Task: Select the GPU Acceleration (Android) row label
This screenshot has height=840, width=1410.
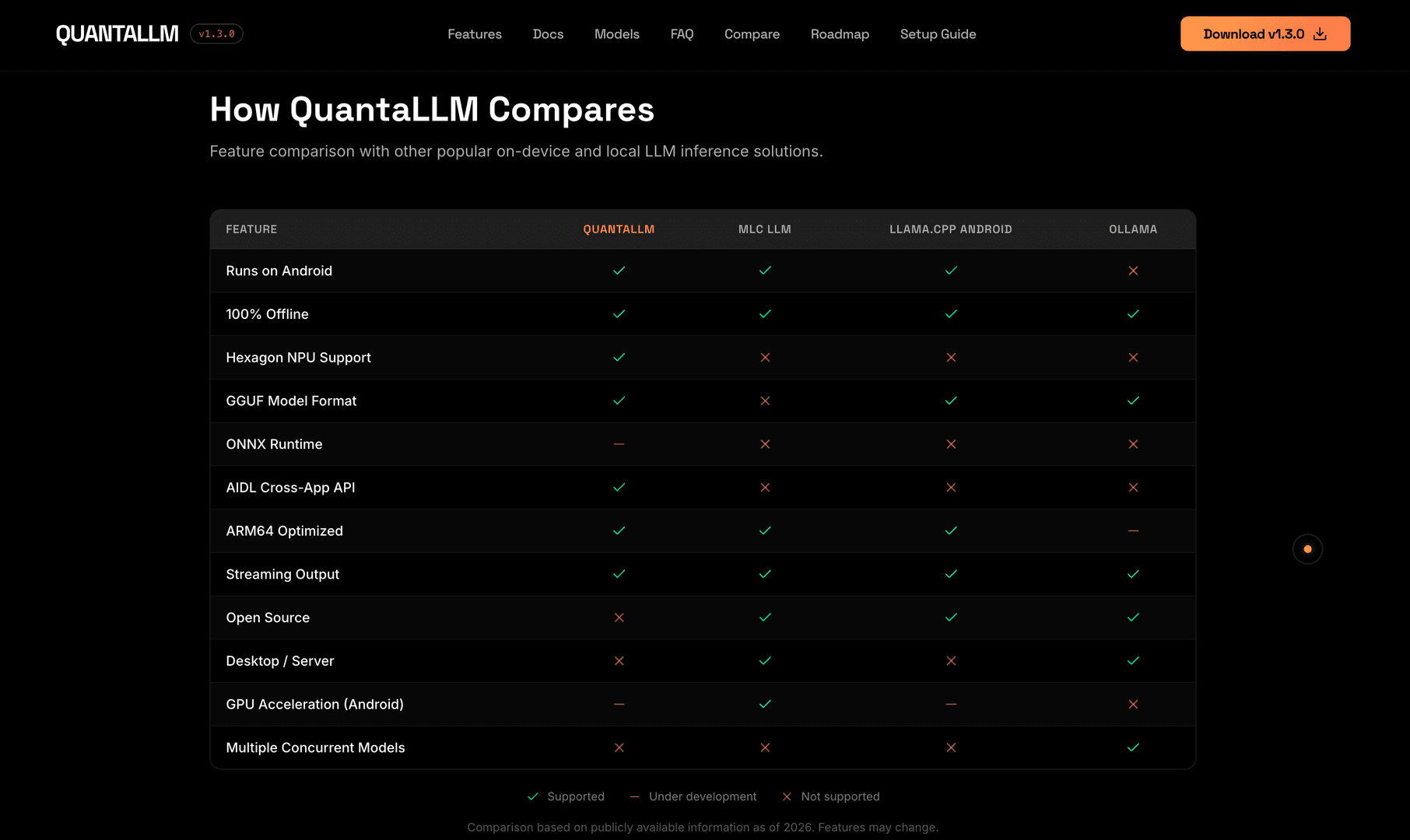Action: click(x=314, y=704)
